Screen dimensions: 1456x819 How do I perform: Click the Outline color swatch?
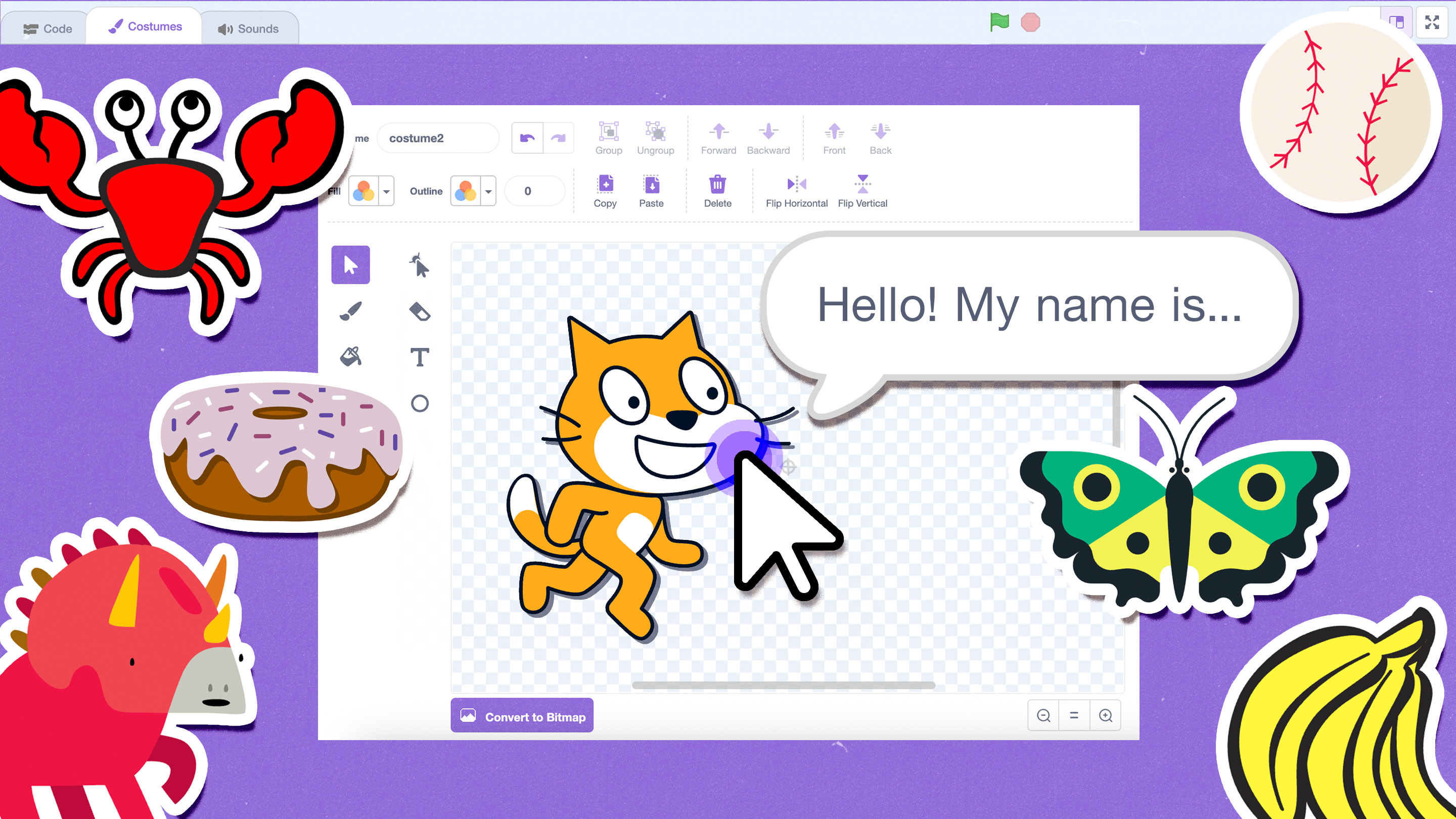coord(465,191)
